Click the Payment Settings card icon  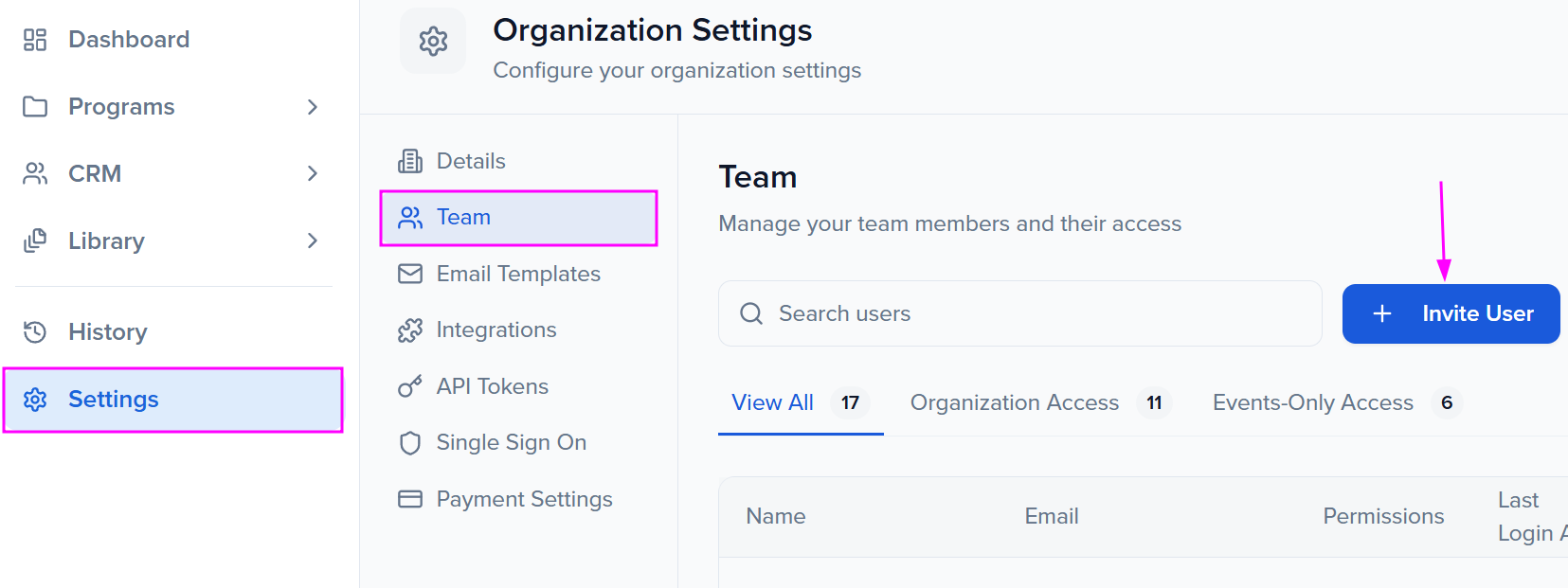click(x=410, y=499)
